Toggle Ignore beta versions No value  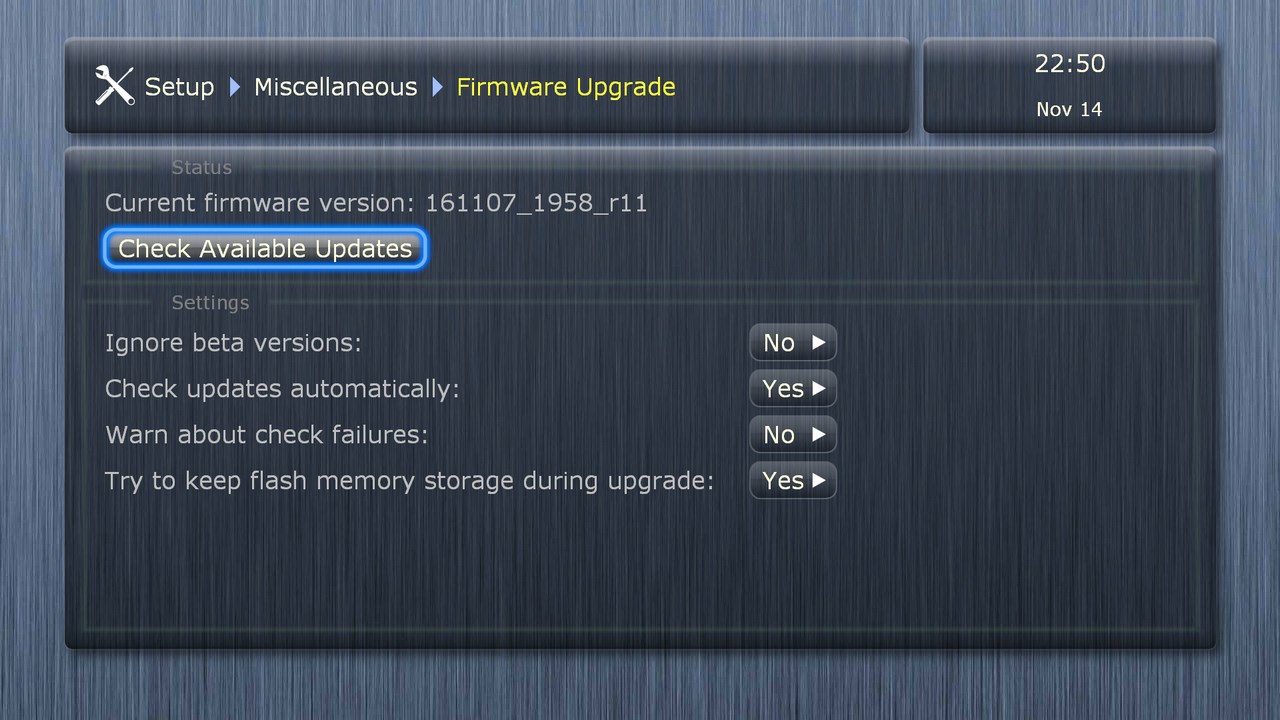point(793,342)
